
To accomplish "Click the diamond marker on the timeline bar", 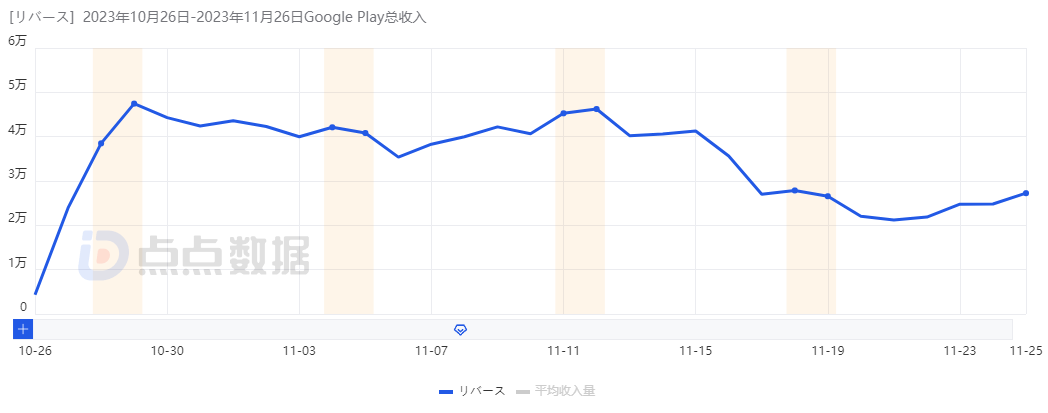I will pos(461,329).
